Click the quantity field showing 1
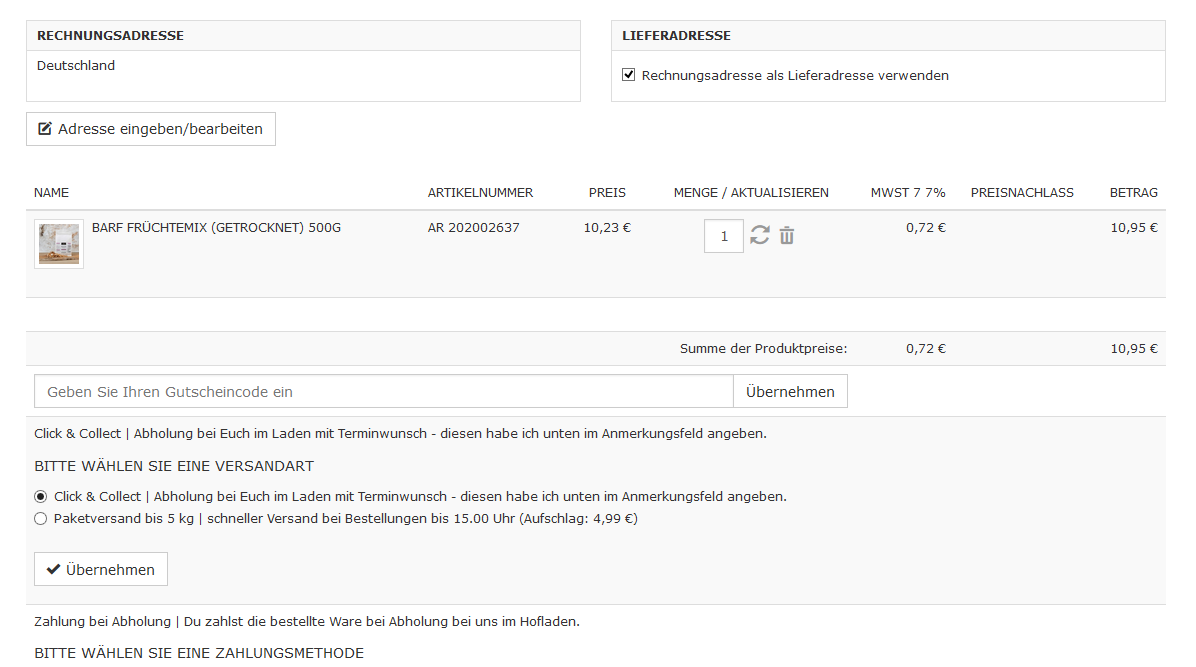The height and width of the screenshot is (667, 1196). pyautogui.click(x=724, y=237)
